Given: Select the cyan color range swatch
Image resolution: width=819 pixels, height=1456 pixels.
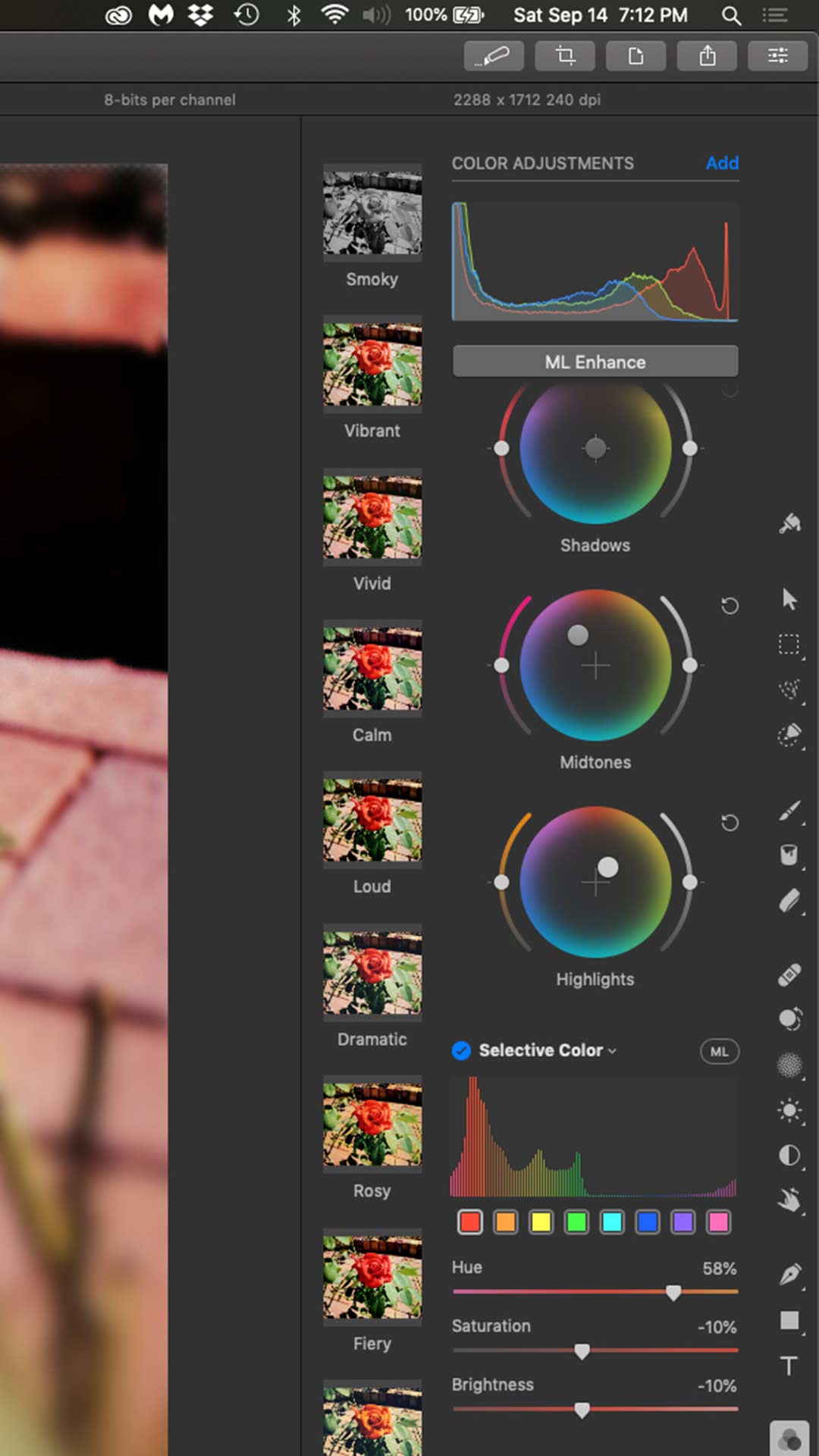Looking at the screenshot, I should point(612,1222).
